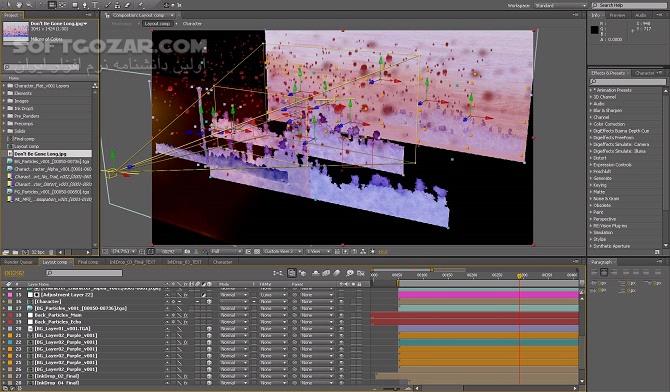The height and width of the screenshot is (392, 670).
Task: Switch to the Audio panel tab
Action: click(641, 15)
